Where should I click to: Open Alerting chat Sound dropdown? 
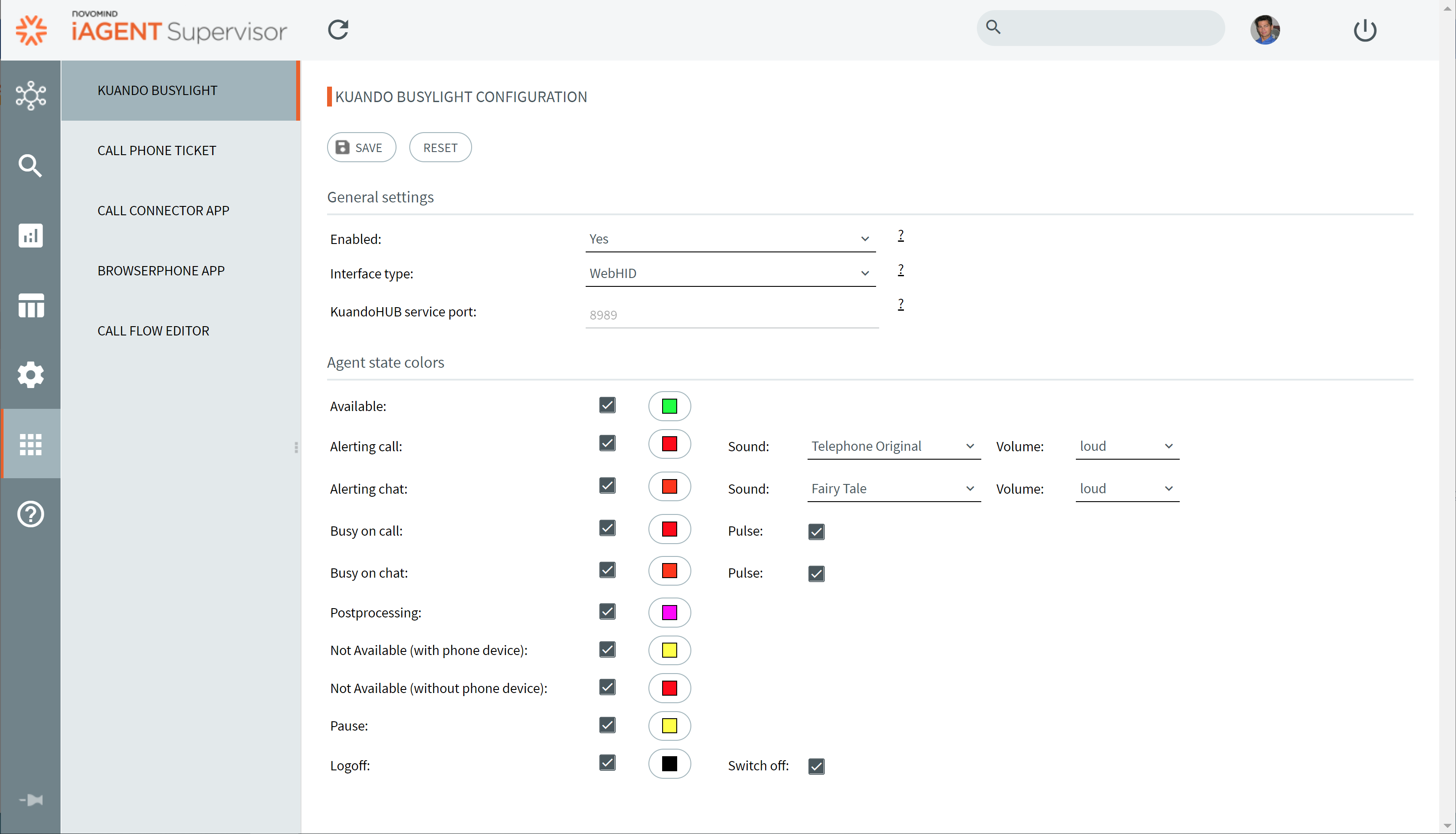[893, 489]
